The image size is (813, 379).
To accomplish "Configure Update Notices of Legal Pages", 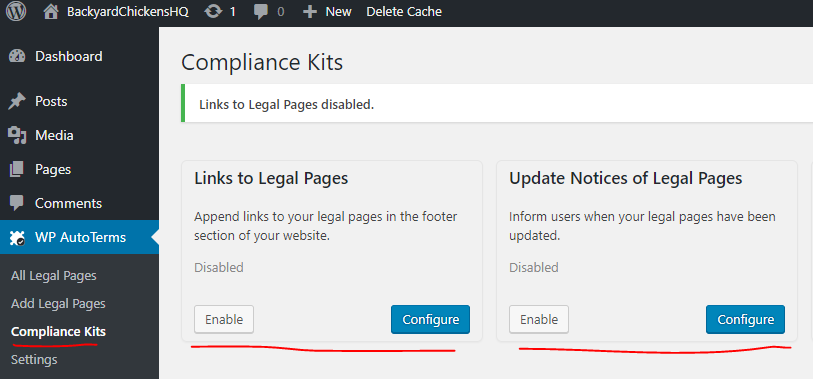I will point(745,319).
